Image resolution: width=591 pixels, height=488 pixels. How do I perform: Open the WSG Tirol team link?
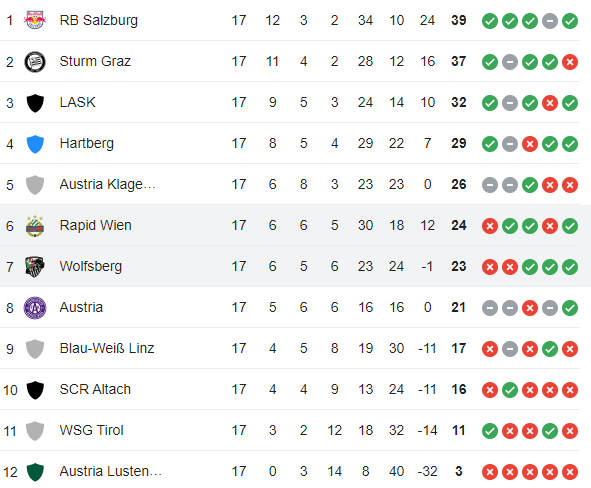[92, 430]
